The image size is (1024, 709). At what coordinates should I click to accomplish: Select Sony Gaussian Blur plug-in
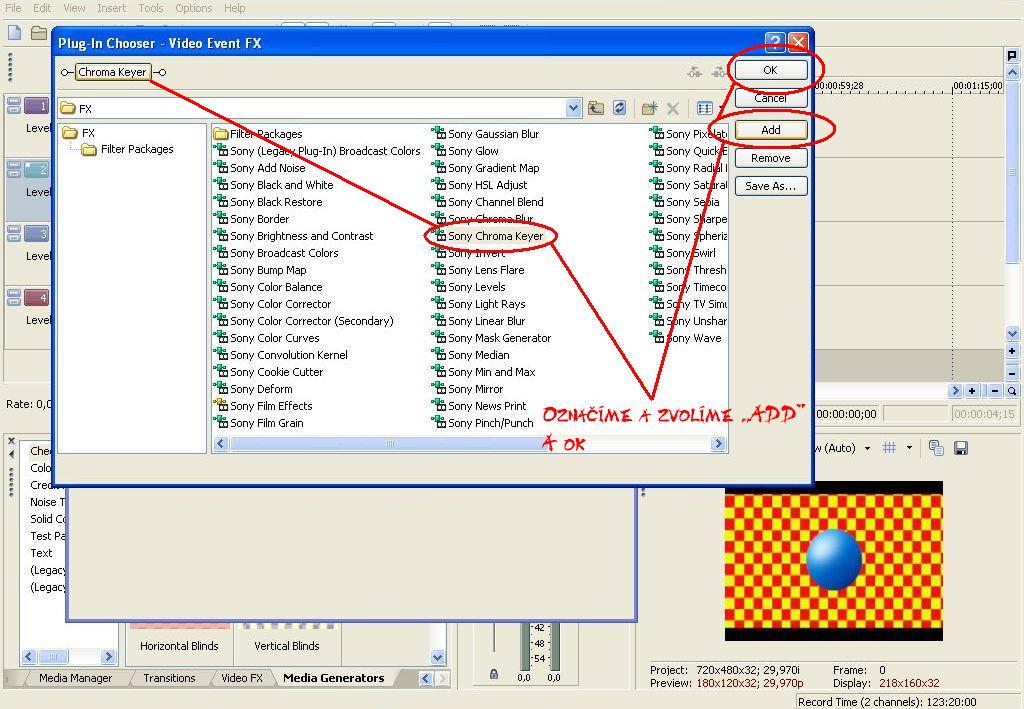pos(486,134)
